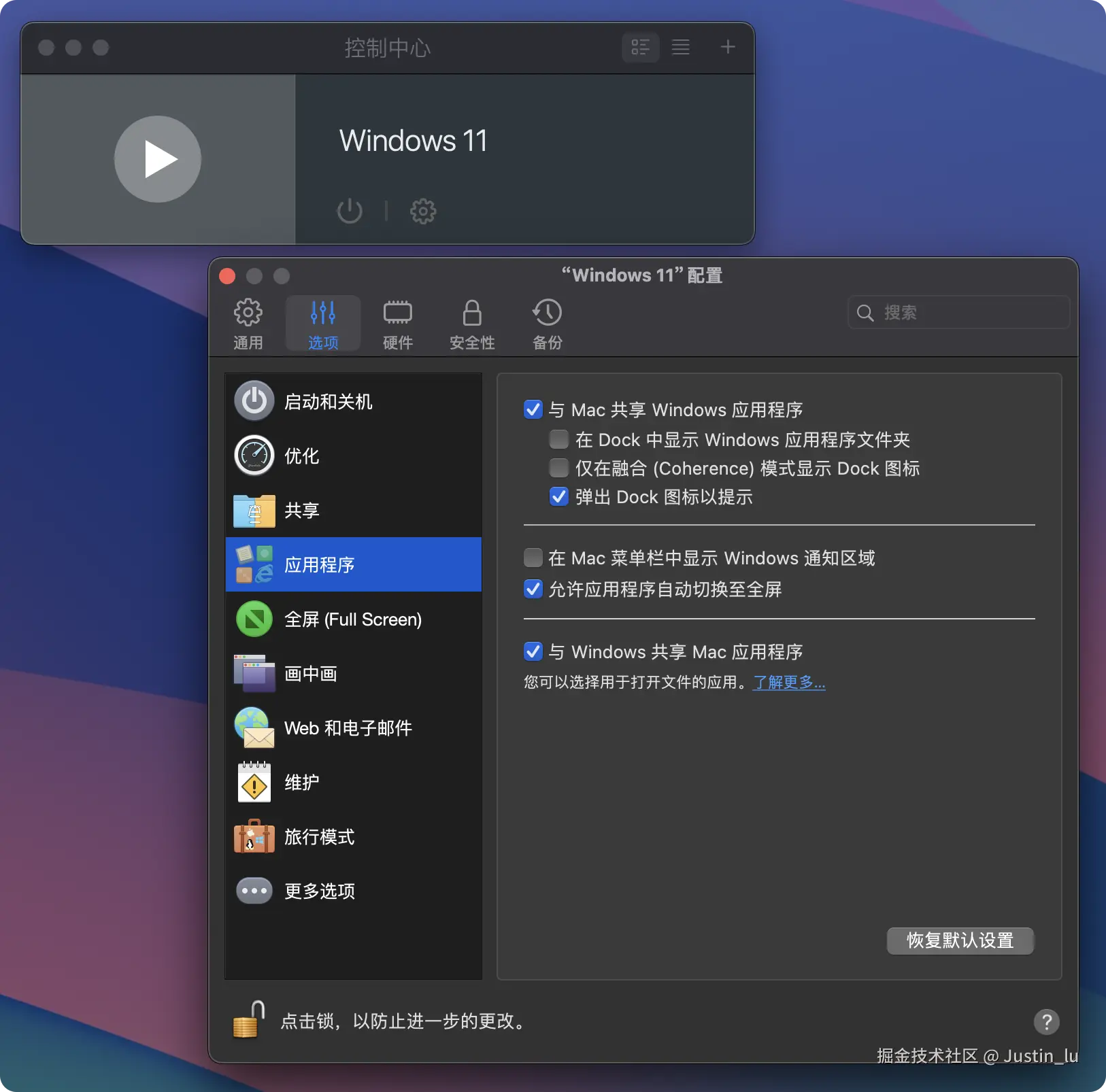Click the 恢复默认设置 button
Viewport: 1106px width, 1092px height.
point(960,940)
